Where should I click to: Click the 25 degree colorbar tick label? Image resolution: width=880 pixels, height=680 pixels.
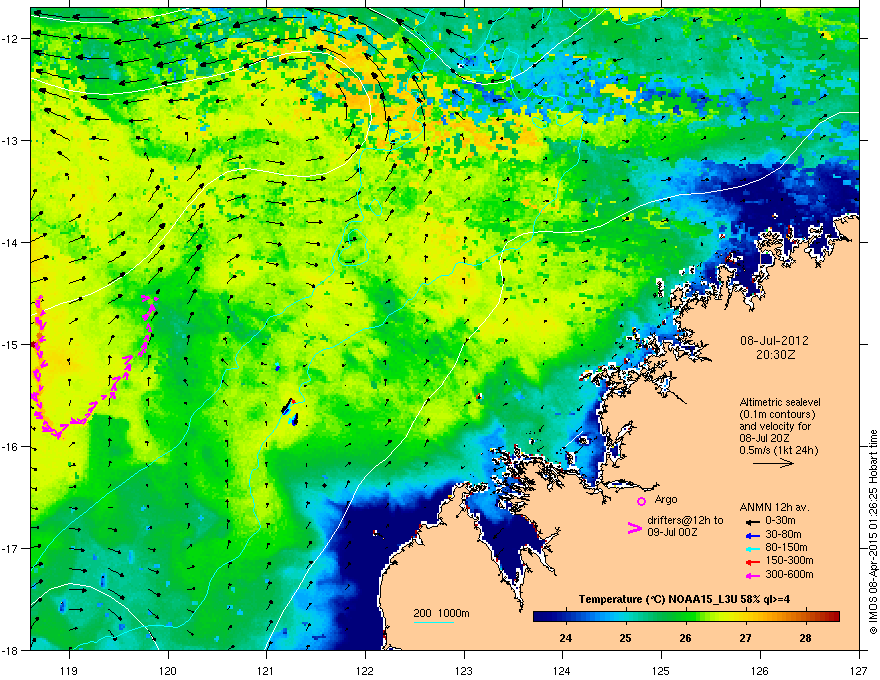pyautogui.click(x=625, y=638)
